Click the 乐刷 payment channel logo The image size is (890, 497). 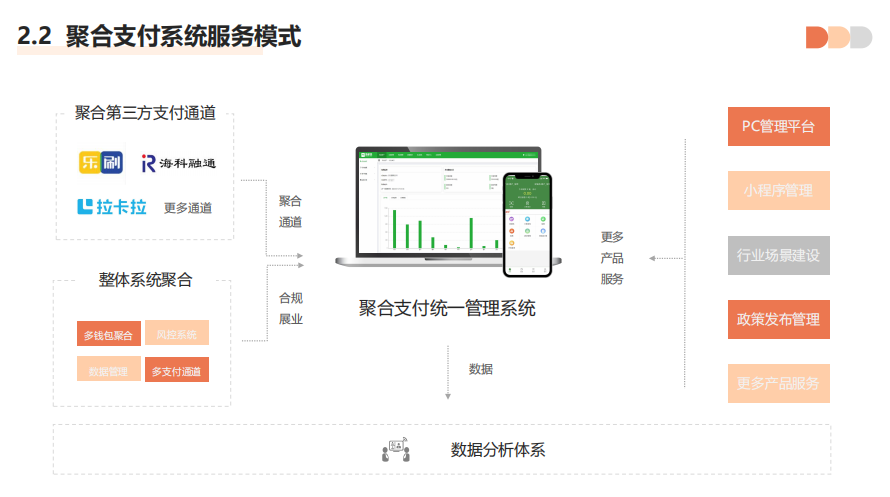pos(99,163)
